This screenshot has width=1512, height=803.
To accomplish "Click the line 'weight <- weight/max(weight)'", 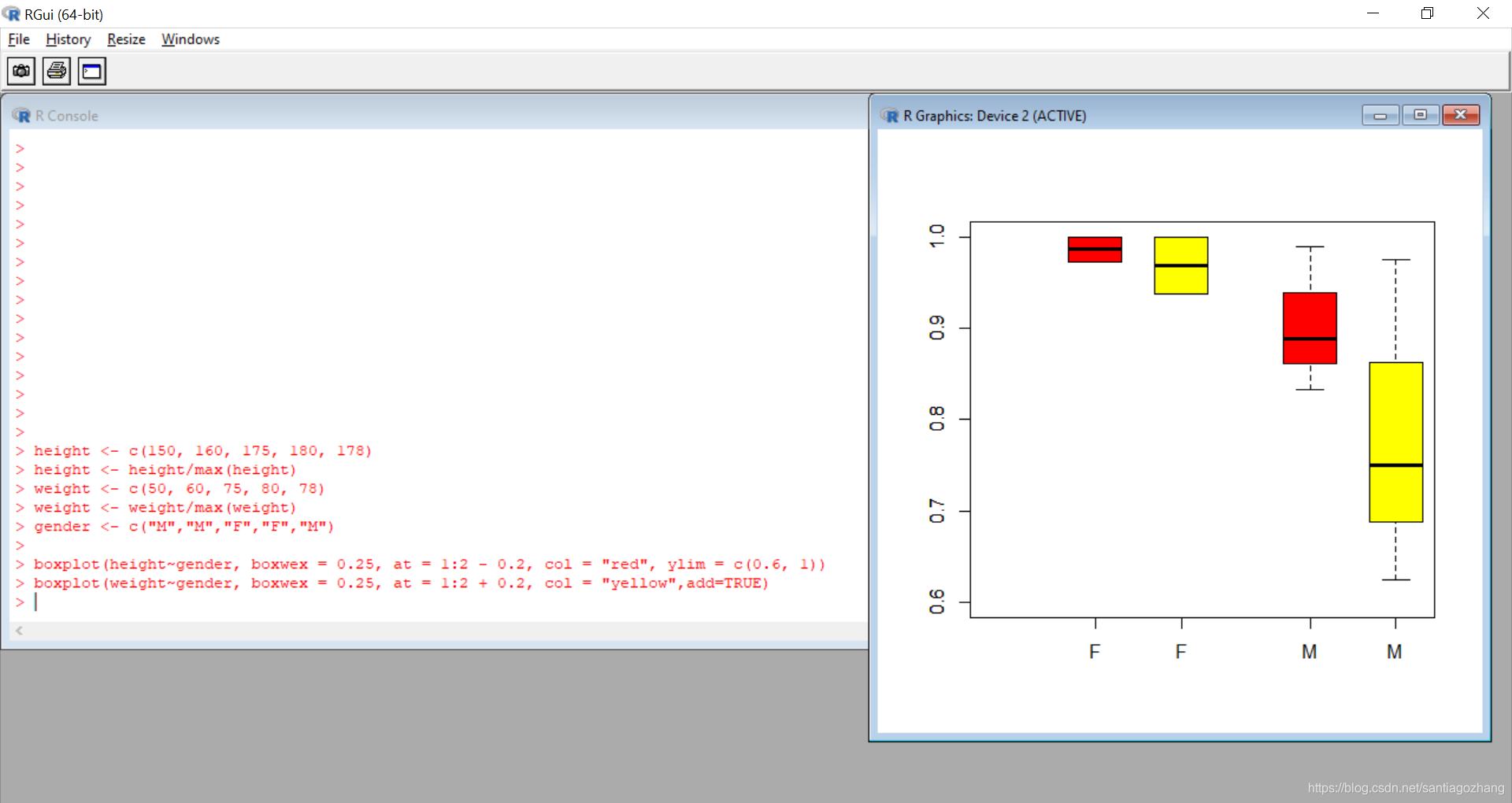I will [165, 508].
